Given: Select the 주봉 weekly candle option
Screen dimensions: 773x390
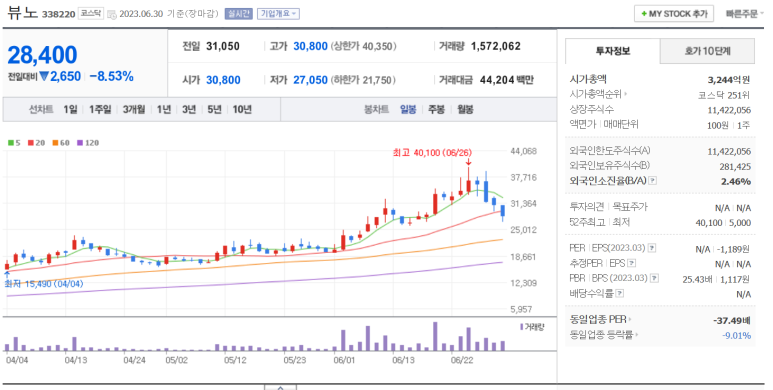Looking at the screenshot, I should click(x=436, y=109).
